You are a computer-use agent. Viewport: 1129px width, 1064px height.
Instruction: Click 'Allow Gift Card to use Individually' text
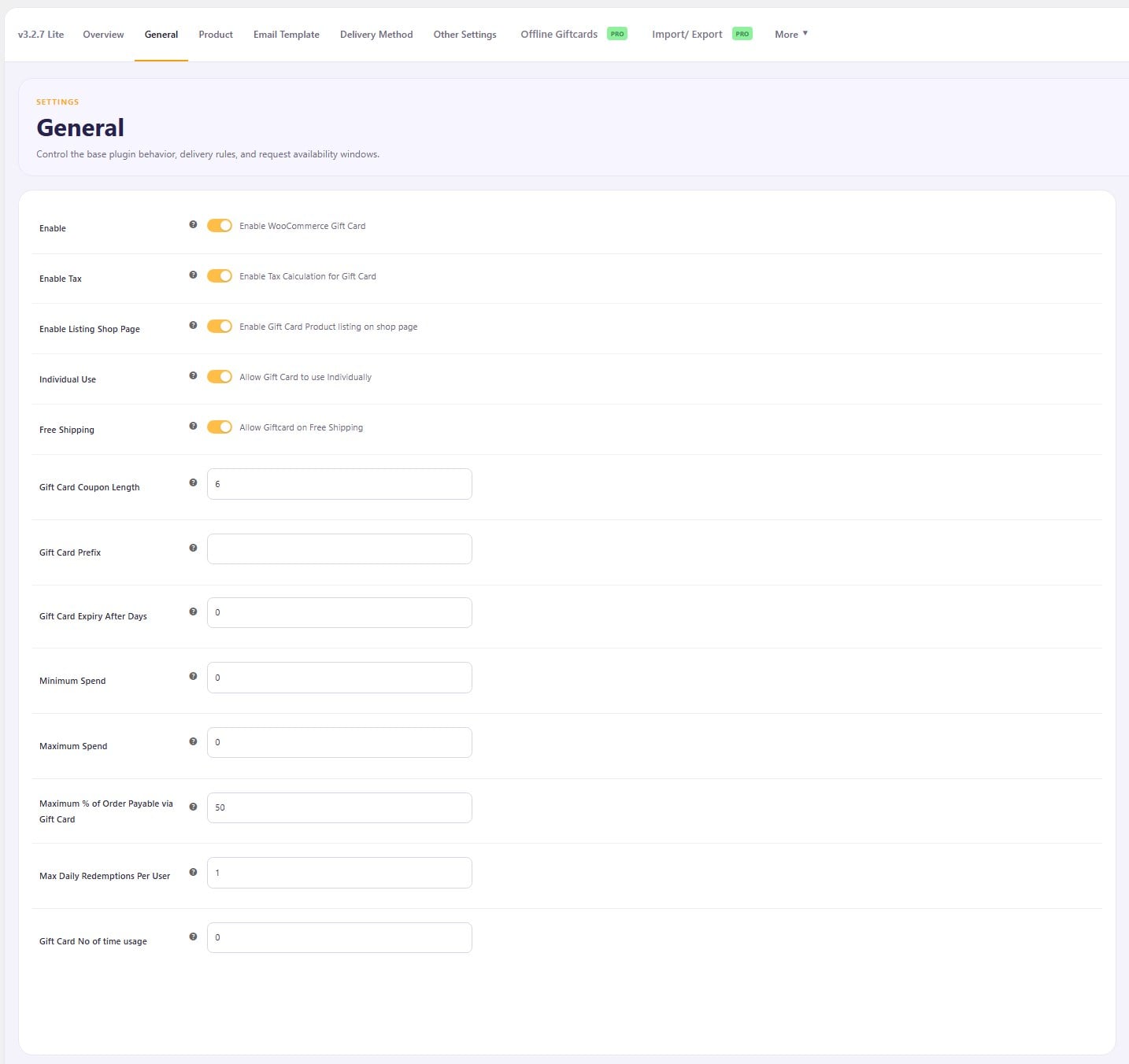coord(305,377)
